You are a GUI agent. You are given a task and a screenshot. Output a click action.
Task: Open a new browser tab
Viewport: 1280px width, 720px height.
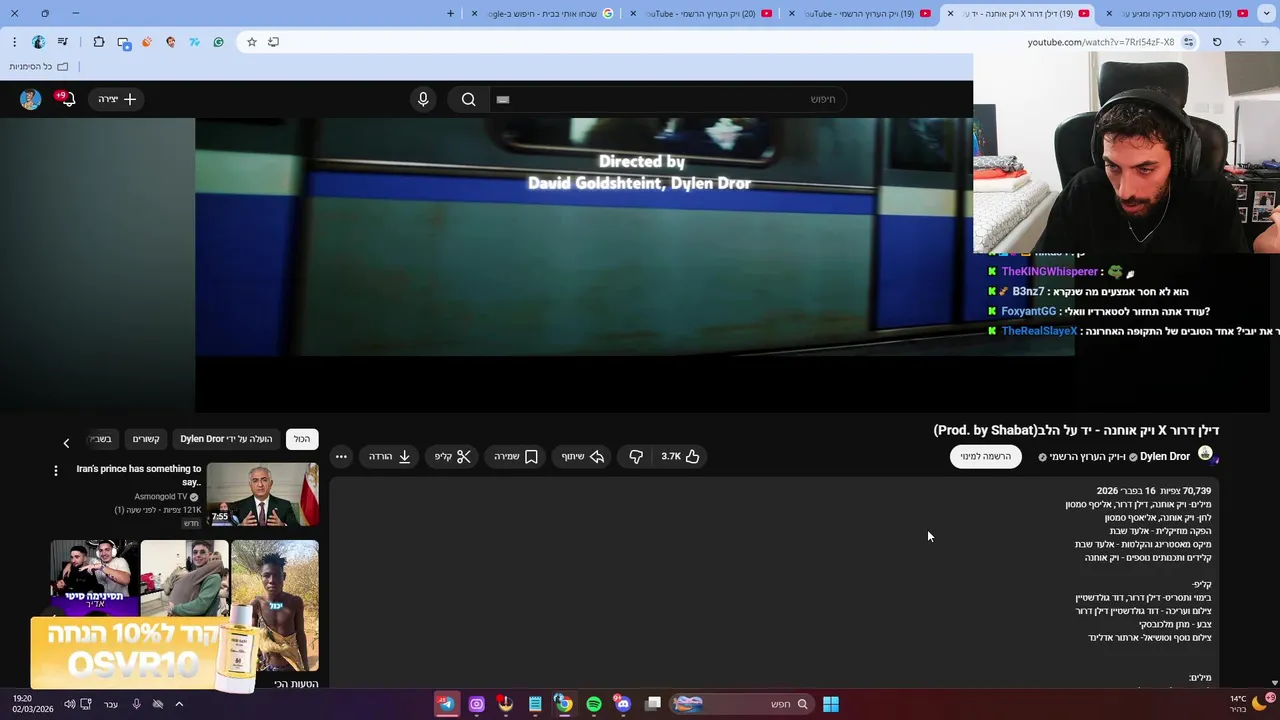[450, 13]
